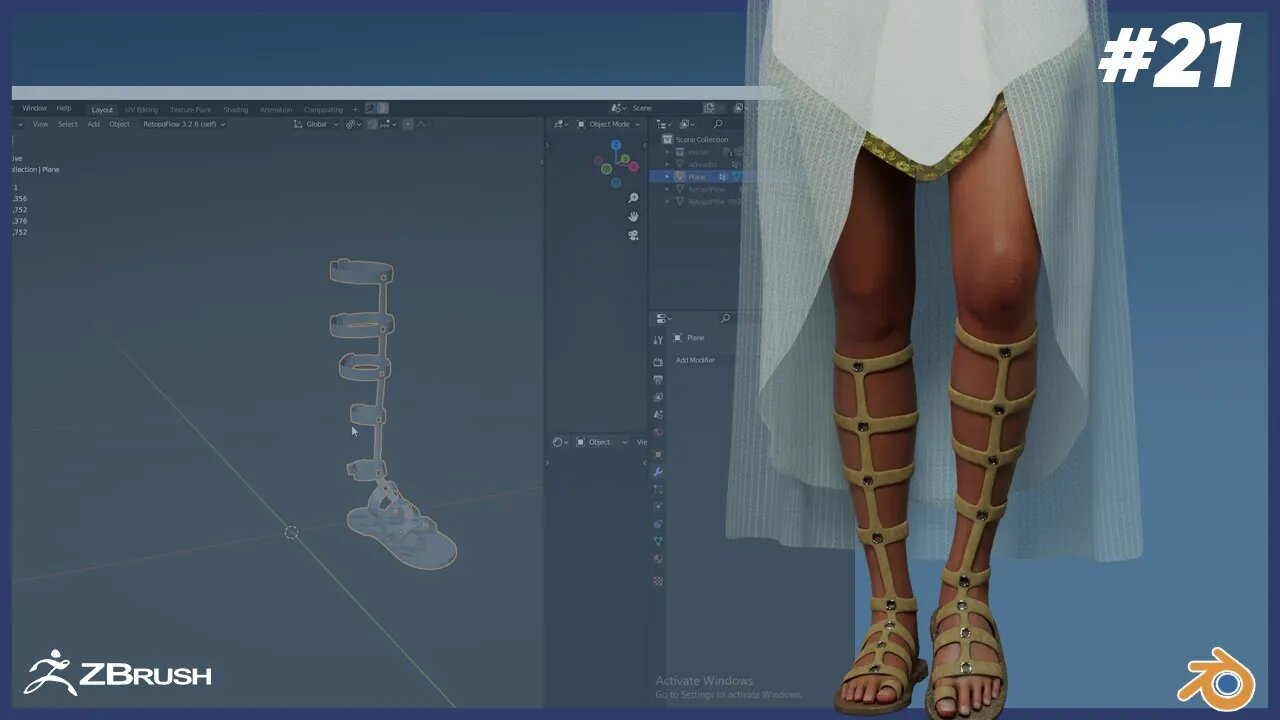
Task: Open the Object menu in viewport header
Action: [119, 124]
